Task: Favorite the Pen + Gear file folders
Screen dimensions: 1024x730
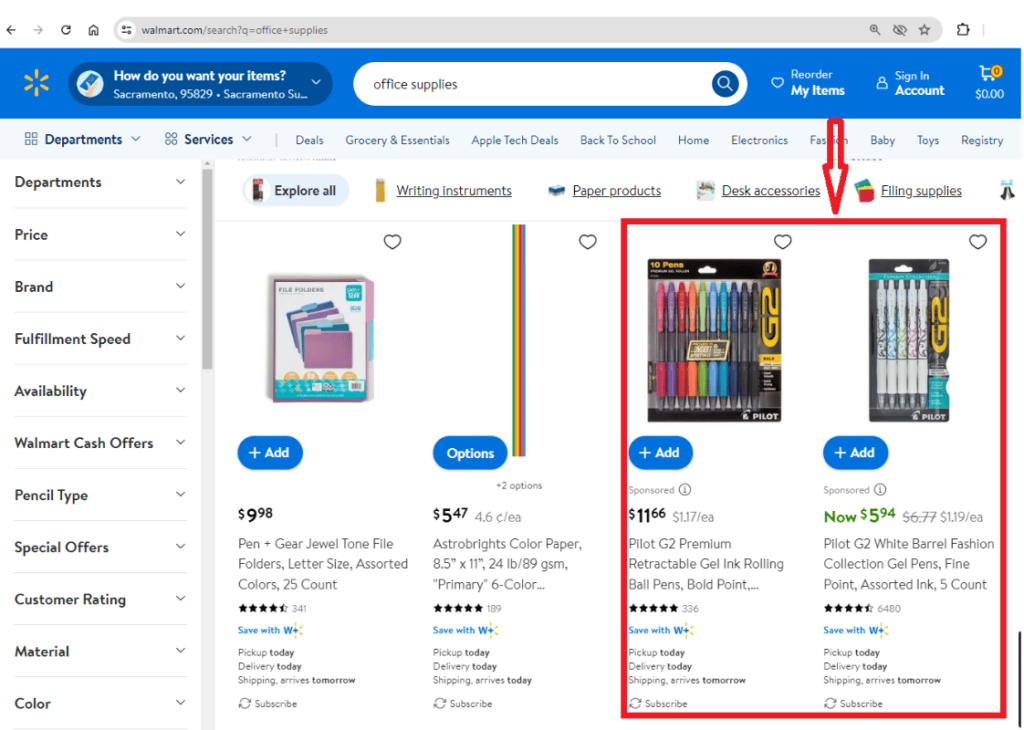Action: pos(392,241)
